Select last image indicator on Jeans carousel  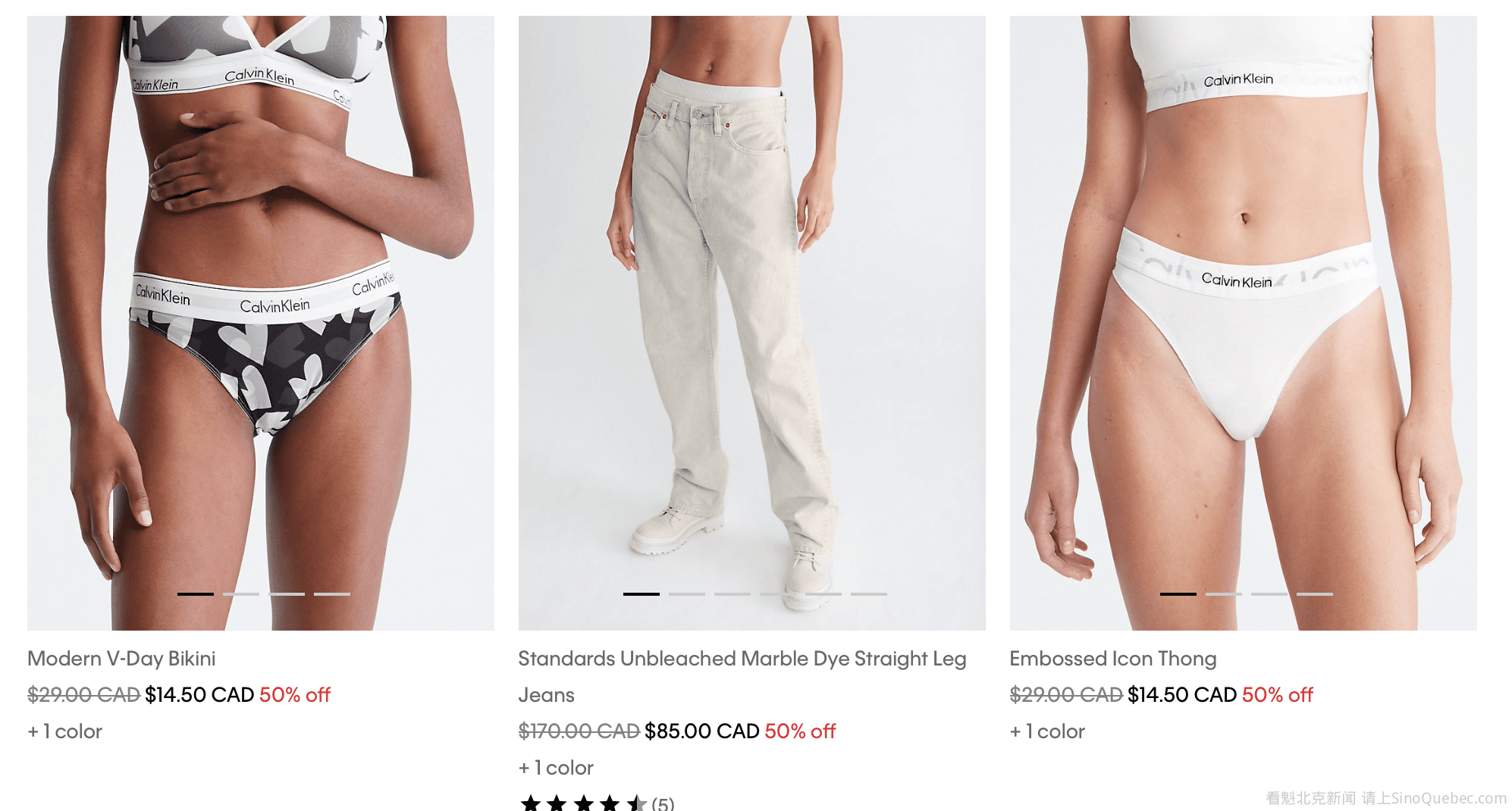(x=869, y=594)
